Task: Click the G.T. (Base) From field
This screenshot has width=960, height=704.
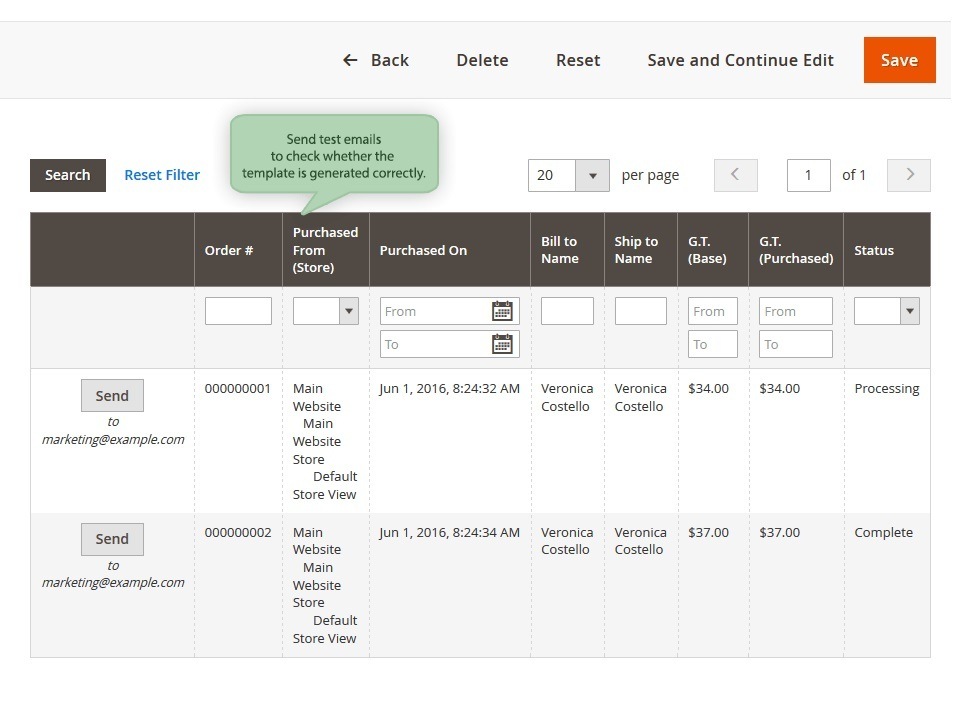Action: (x=713, y=311)
